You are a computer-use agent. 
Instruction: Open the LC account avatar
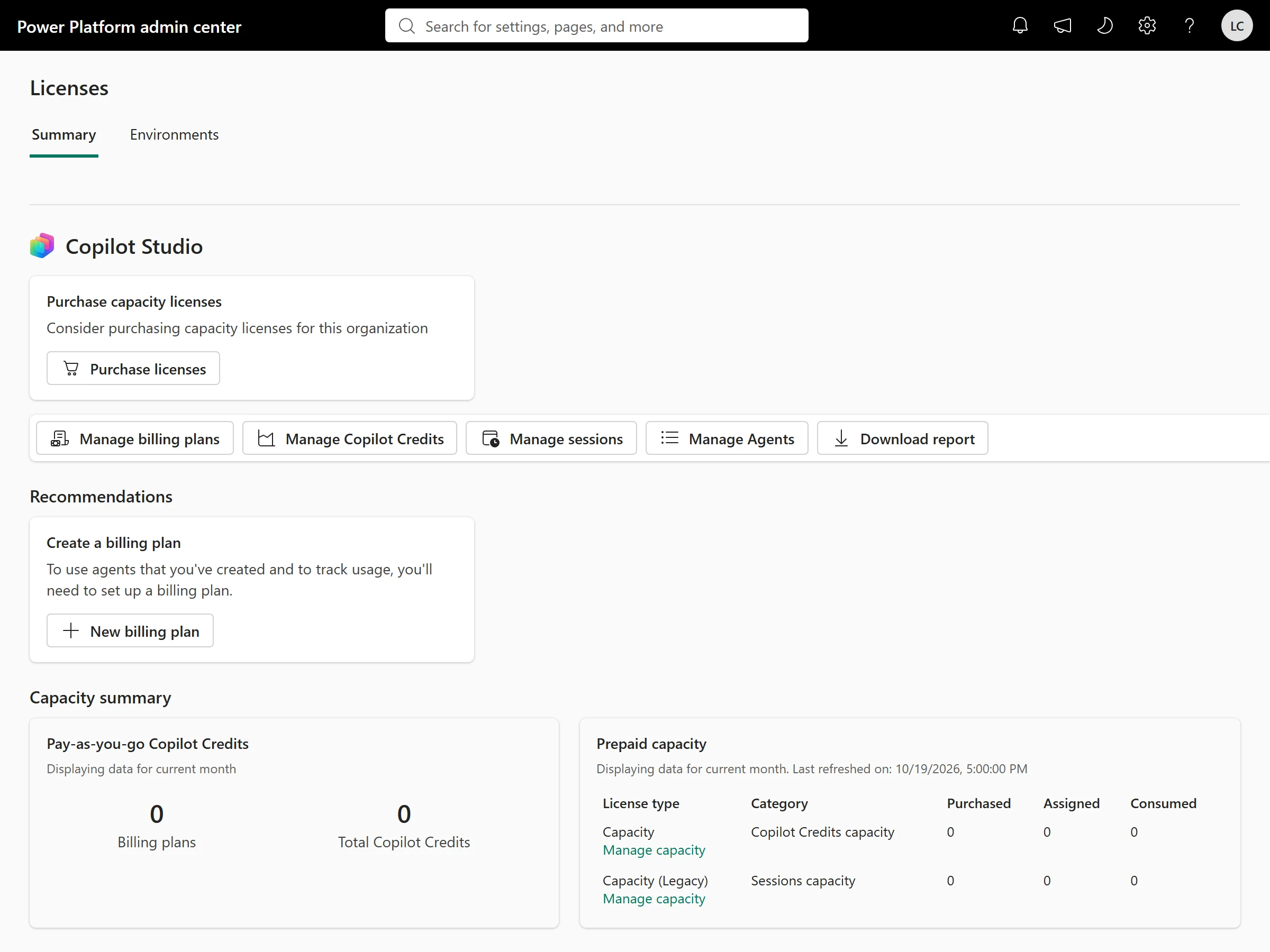(1237, 26)
